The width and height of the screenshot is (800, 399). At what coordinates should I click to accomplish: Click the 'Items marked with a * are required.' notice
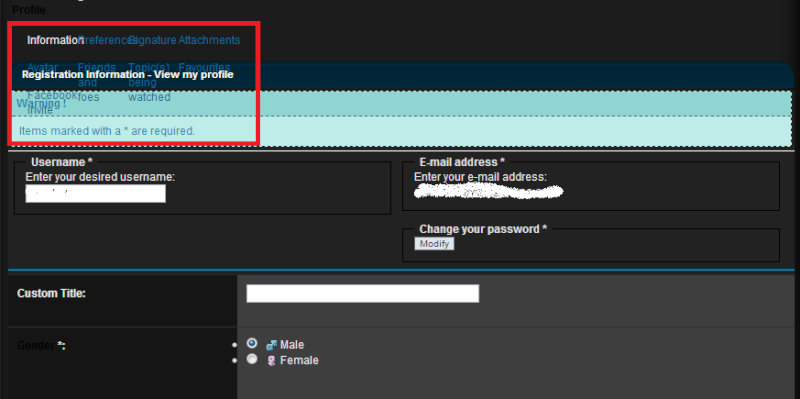[107, 131]
